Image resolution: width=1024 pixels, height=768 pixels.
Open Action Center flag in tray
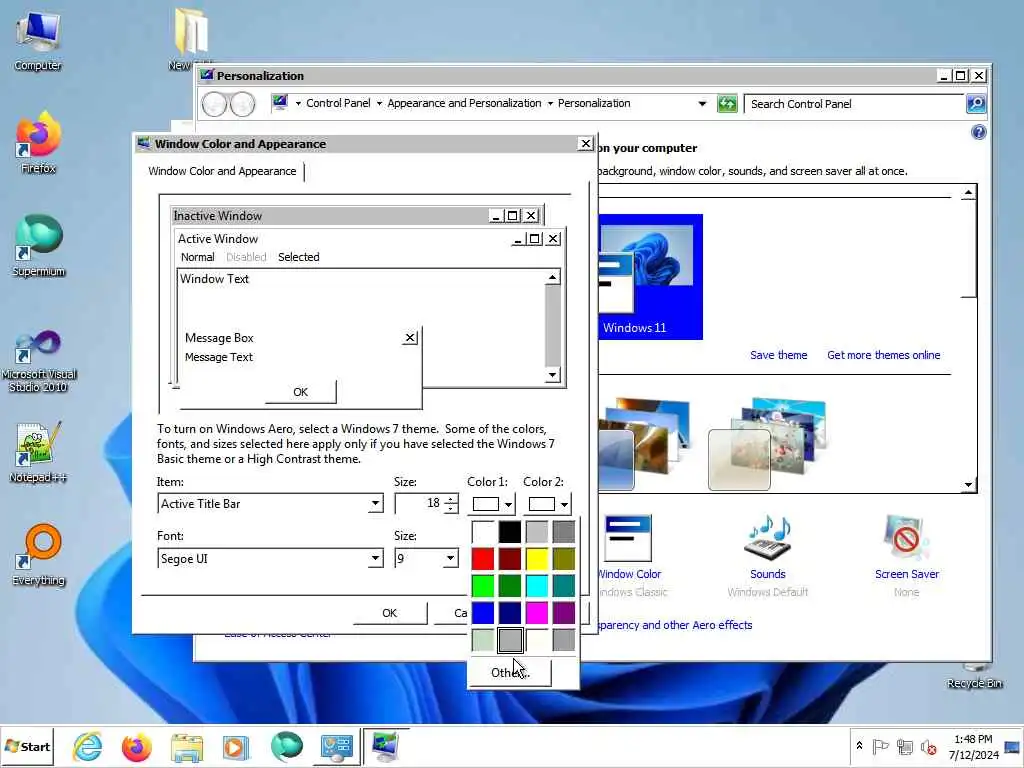[x=880, y=746]
